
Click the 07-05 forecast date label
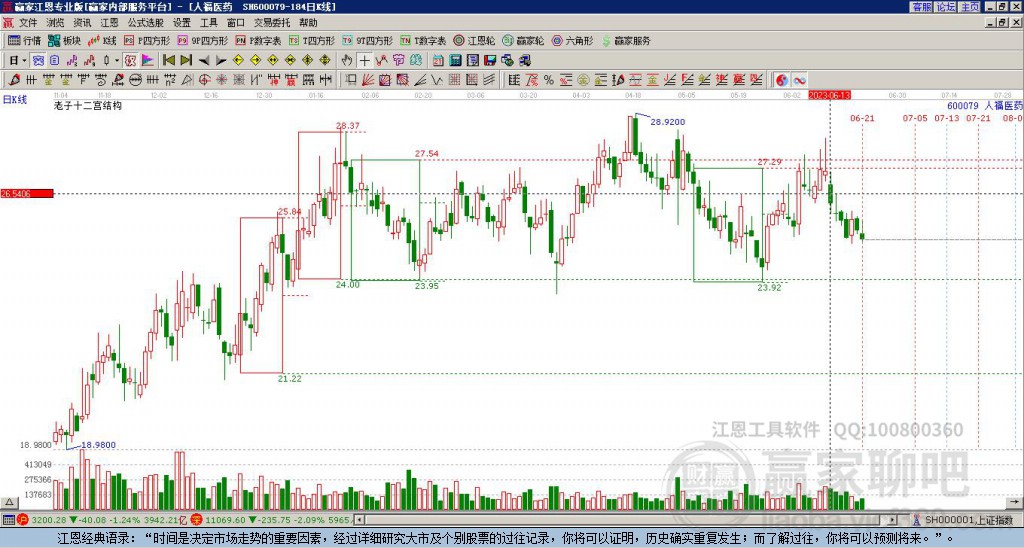(915, 118)
